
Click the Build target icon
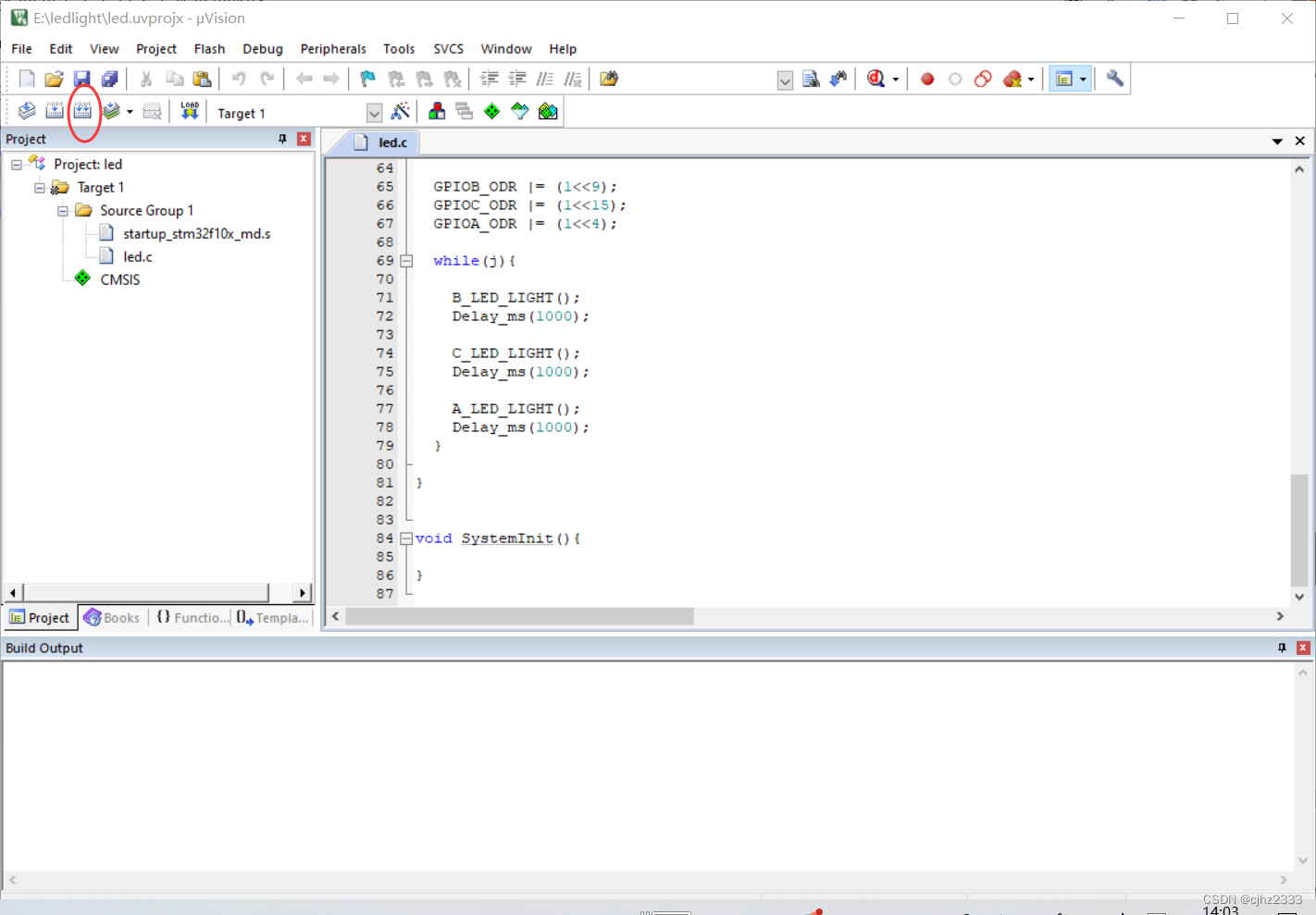55,112
